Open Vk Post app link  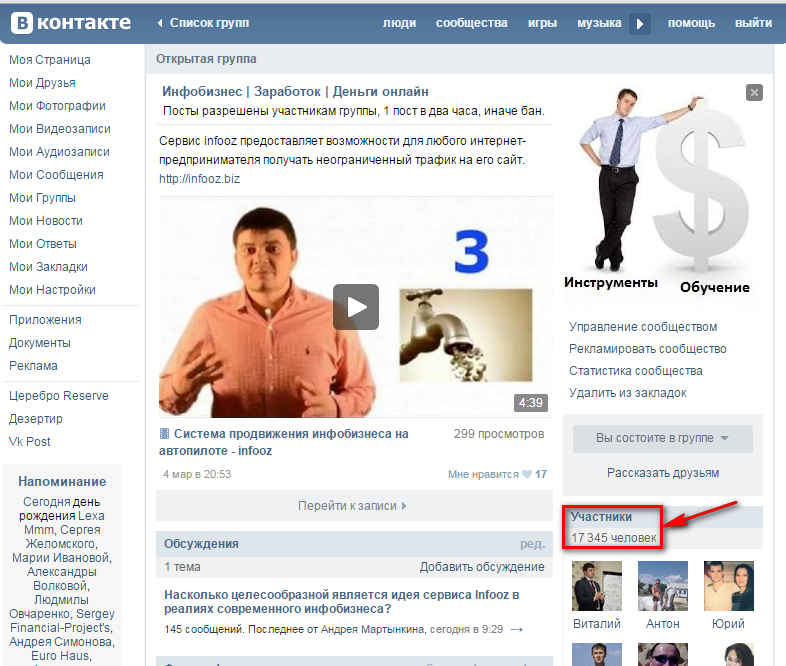tap(30, 442)
